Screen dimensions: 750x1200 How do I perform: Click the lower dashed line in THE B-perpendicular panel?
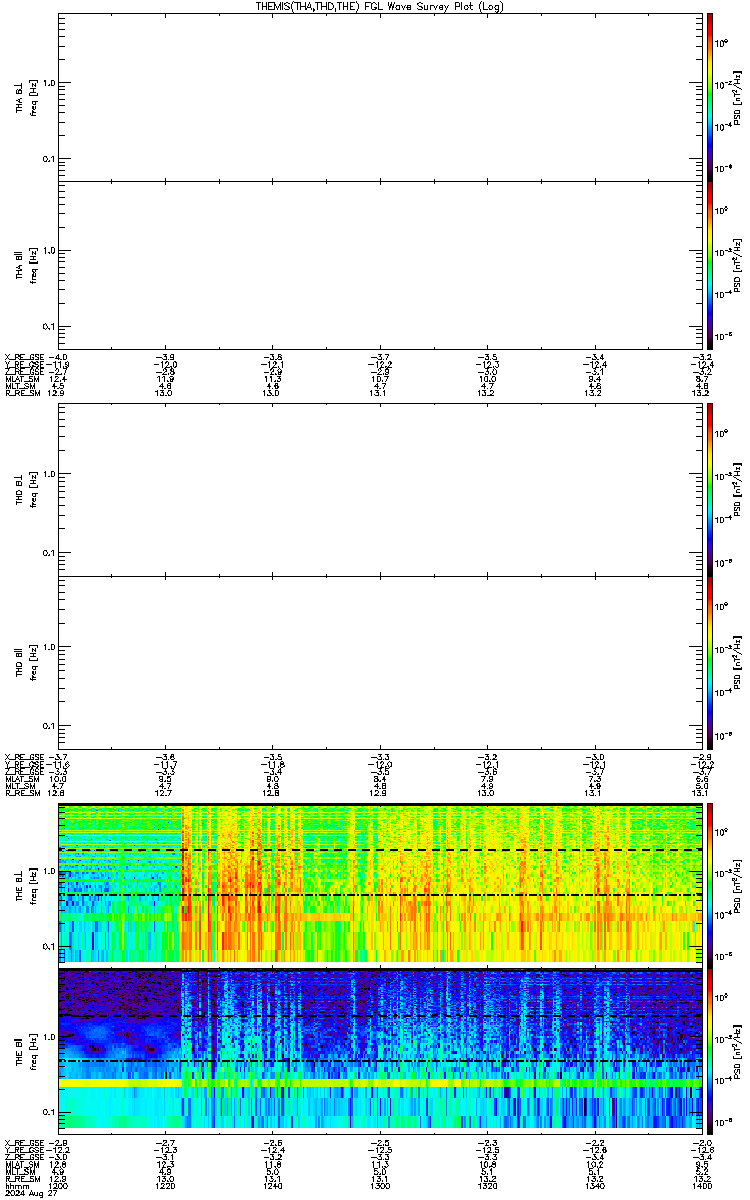coord(379,895)
